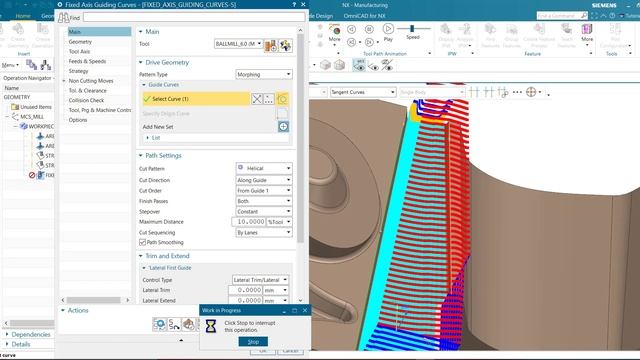Select the Non Cutting Moves page
Viewport: 640px width, 360px height.
point(91,81)
